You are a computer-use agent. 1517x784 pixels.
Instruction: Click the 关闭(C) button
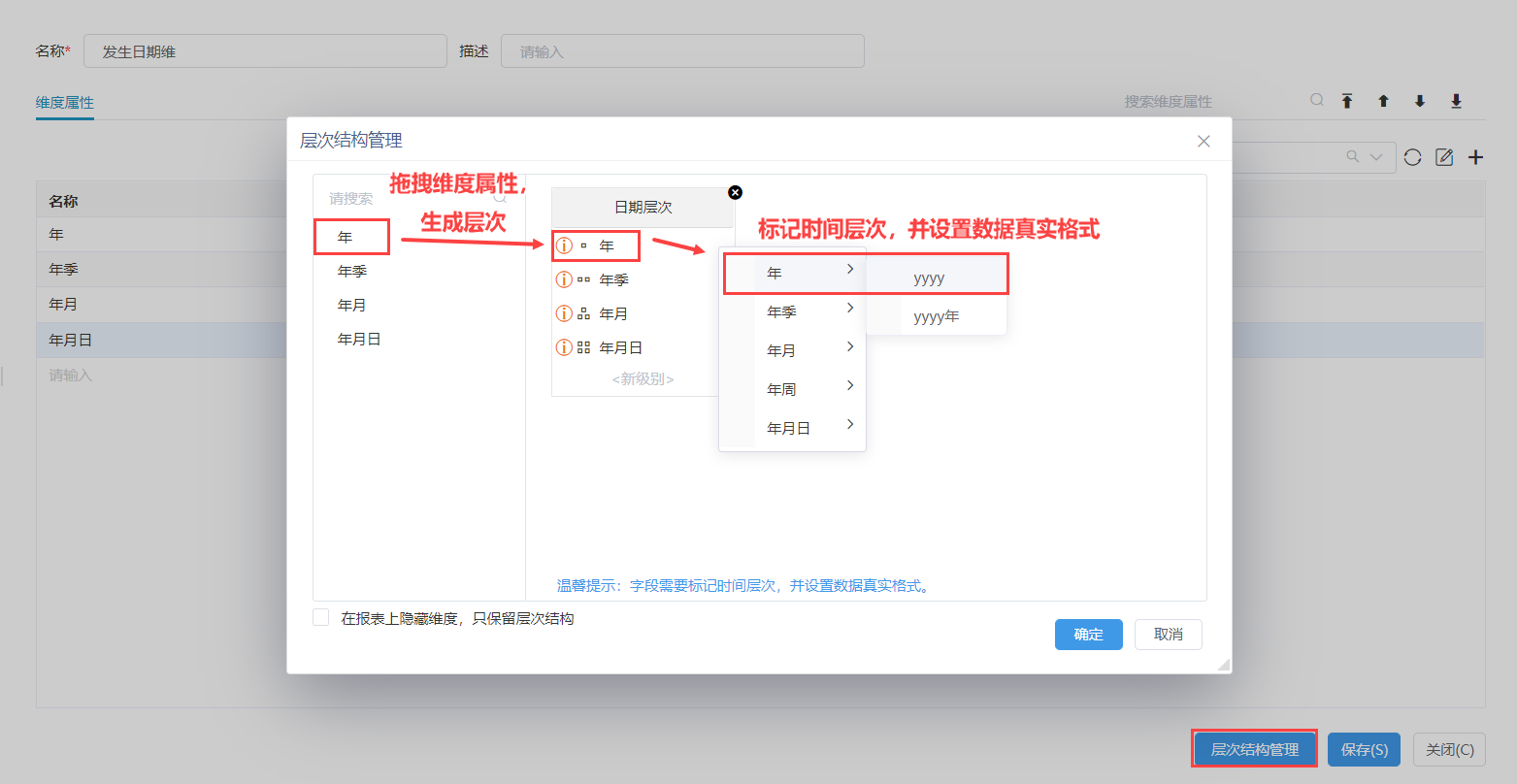pyautogui.click(x=1450, y=749)
